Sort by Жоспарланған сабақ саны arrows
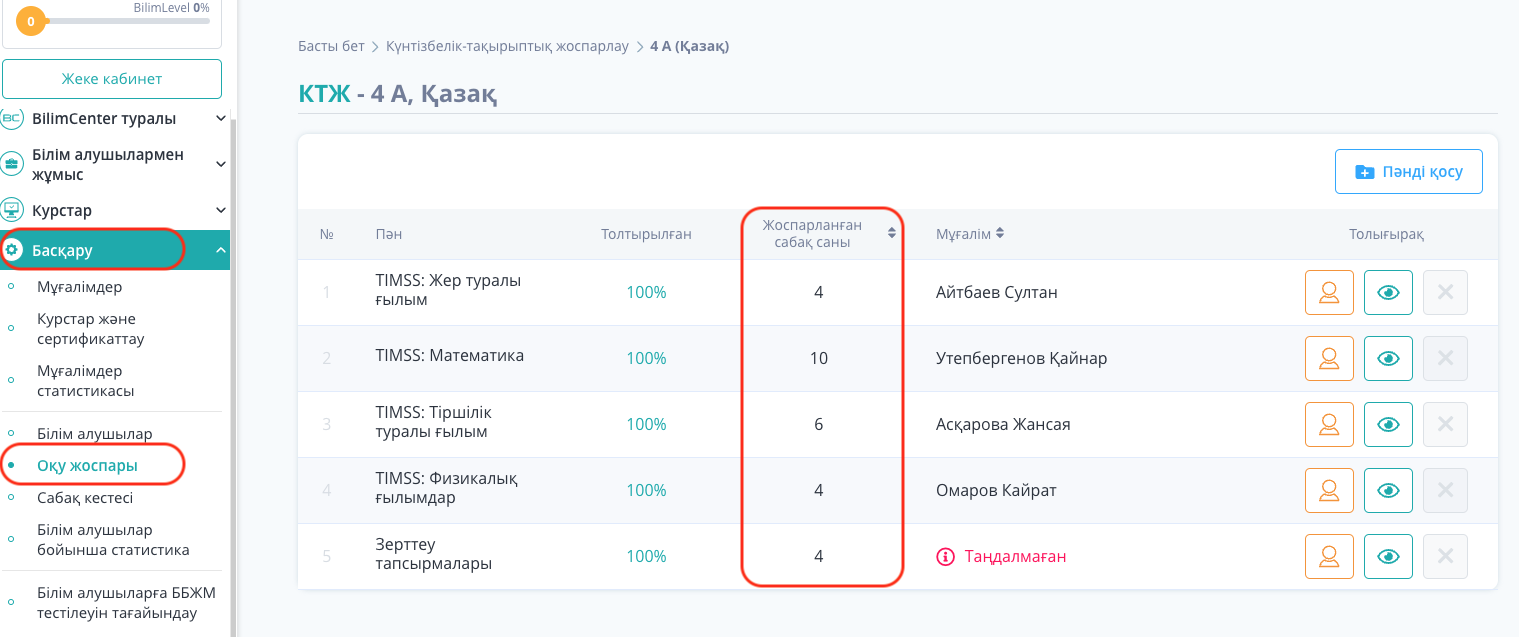Viewport: 1519px width, 637px height. coord(892,233)
